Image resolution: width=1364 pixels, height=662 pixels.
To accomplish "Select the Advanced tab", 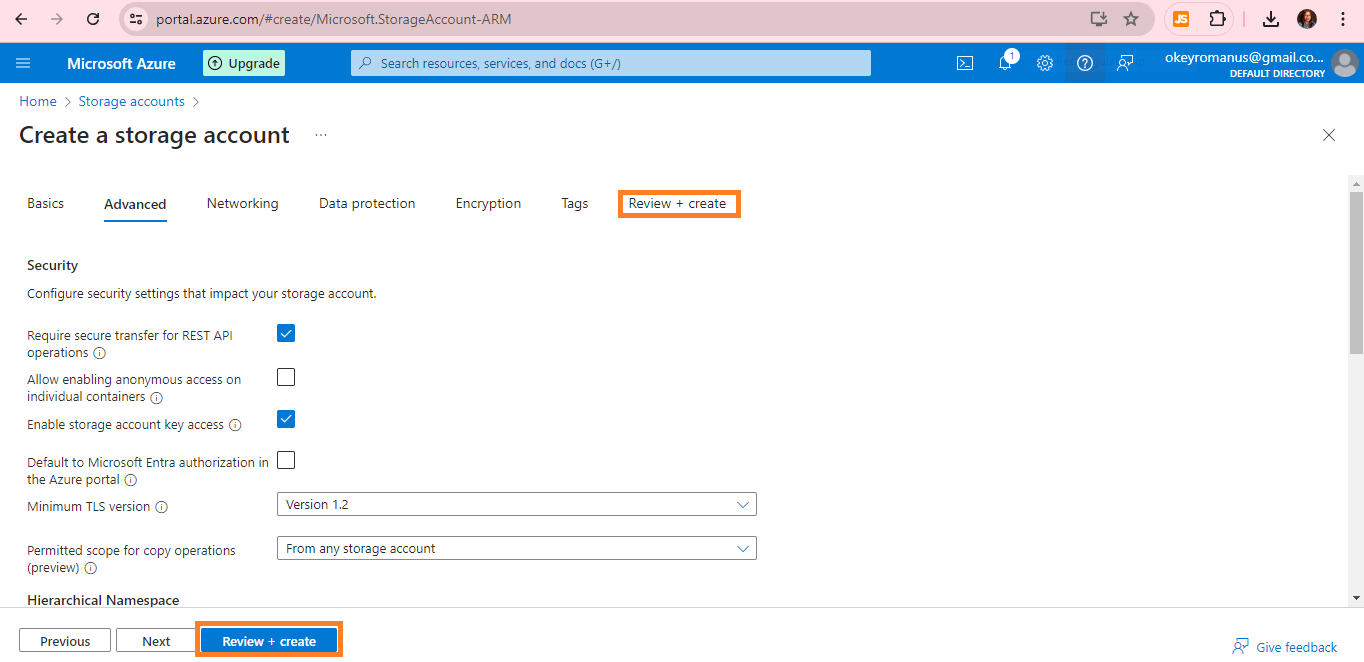I will tap(135, 204).
